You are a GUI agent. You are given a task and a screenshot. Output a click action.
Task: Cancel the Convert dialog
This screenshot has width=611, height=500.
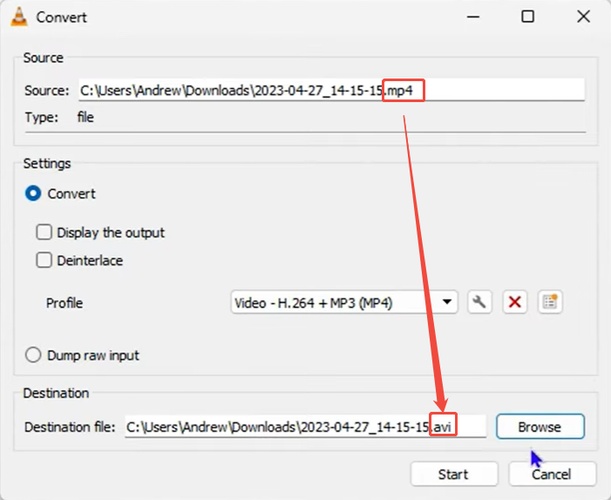(552, 474)
